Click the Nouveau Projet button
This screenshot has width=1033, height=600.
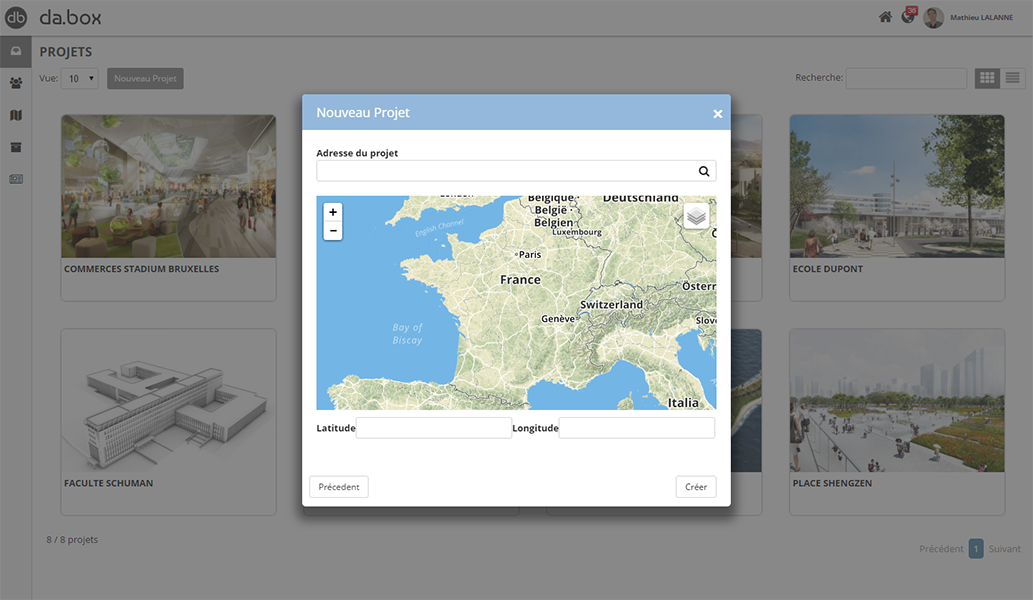146,78
